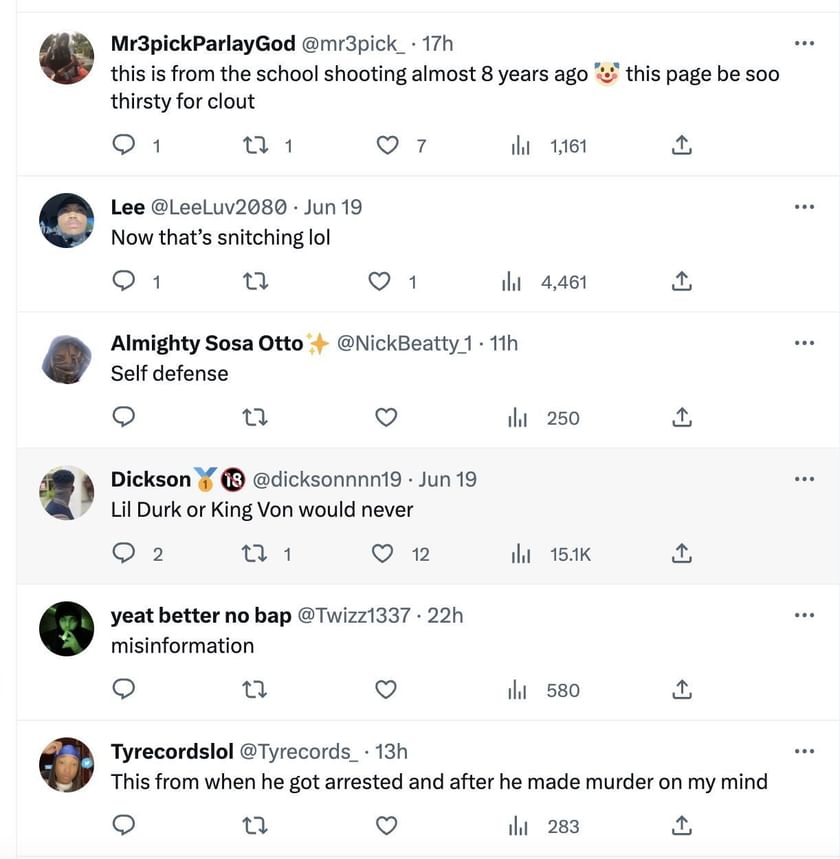
Task: Retweet the Self defense reply
Action: (254, 418)
